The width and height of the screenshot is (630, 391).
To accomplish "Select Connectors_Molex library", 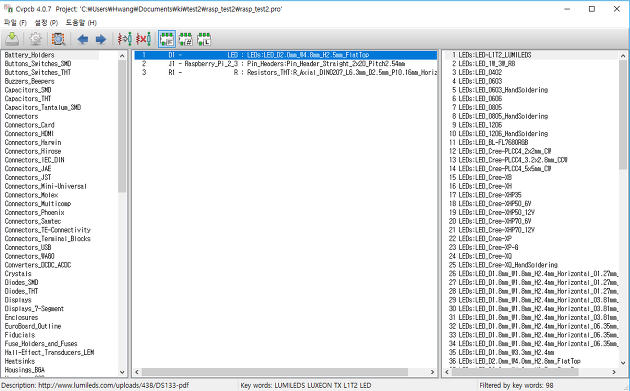I will [x=31, y=195].
